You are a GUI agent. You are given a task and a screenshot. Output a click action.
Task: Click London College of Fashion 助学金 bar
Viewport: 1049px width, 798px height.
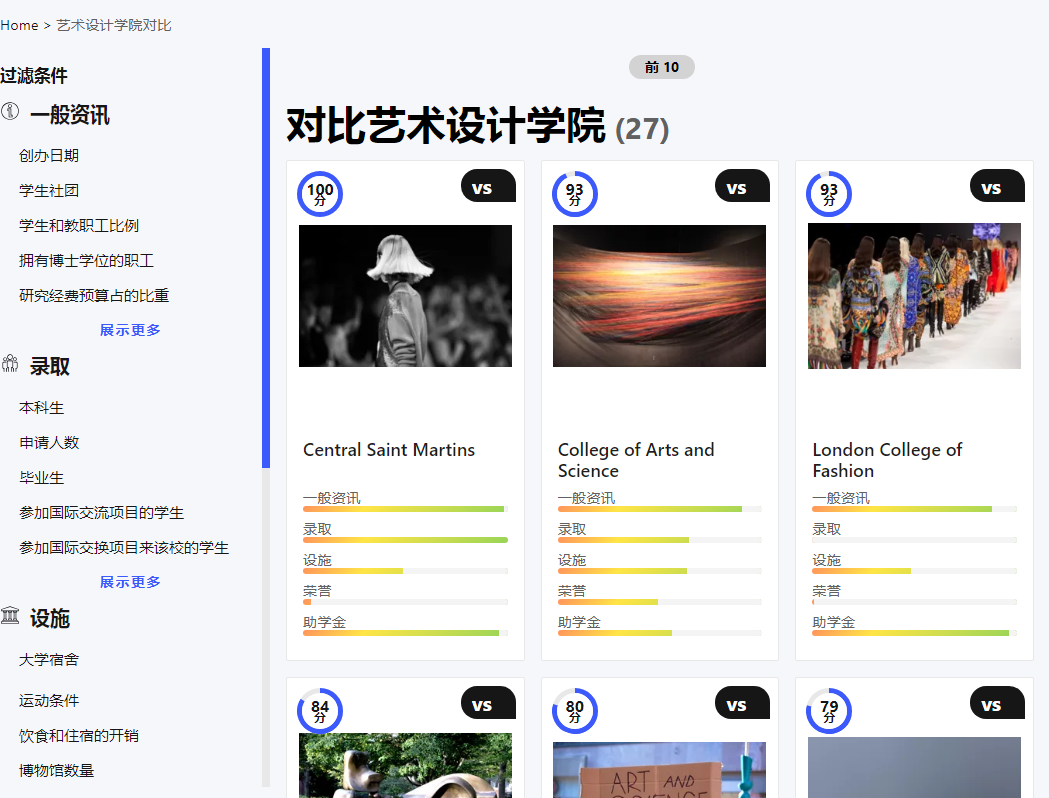915,633
